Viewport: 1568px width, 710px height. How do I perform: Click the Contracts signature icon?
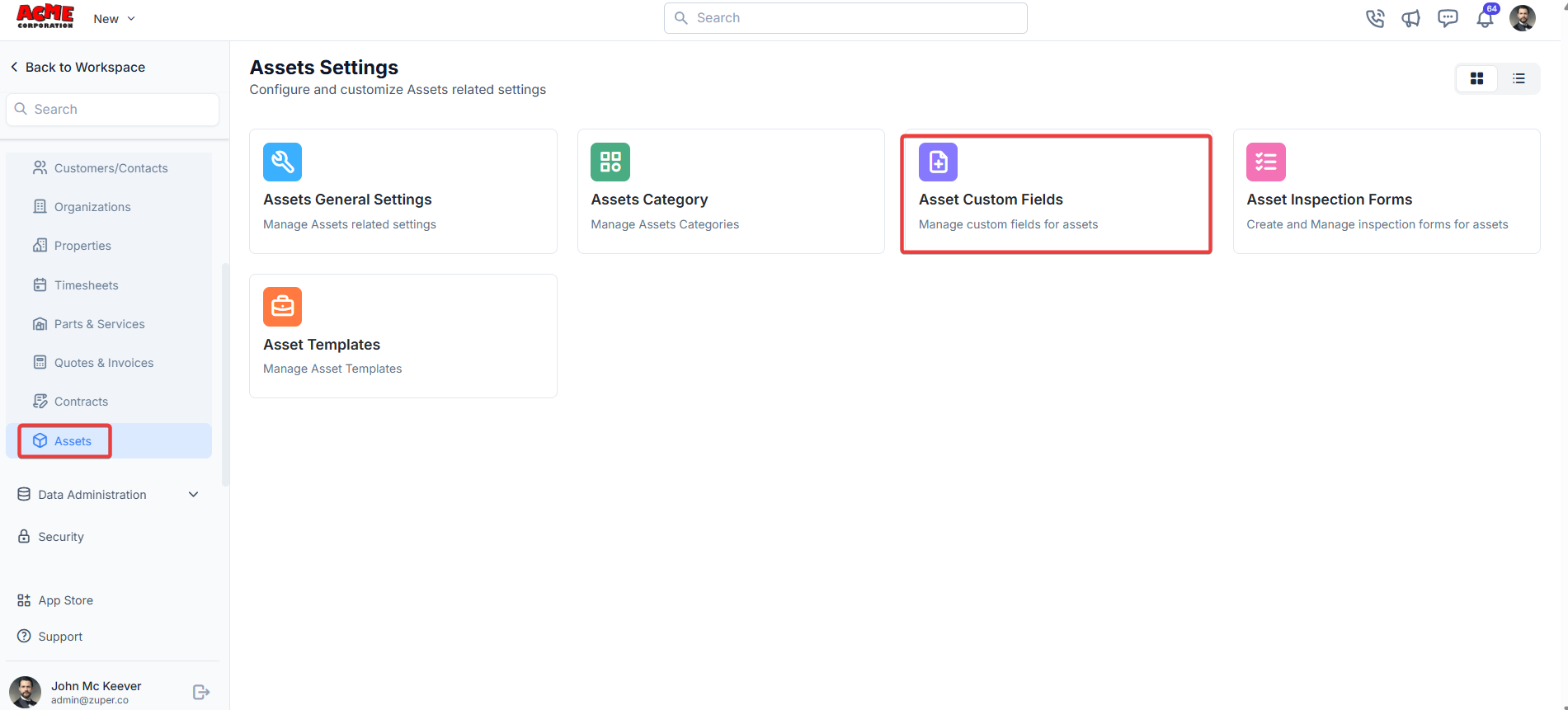pyautogui.click(x=40, y=402)
